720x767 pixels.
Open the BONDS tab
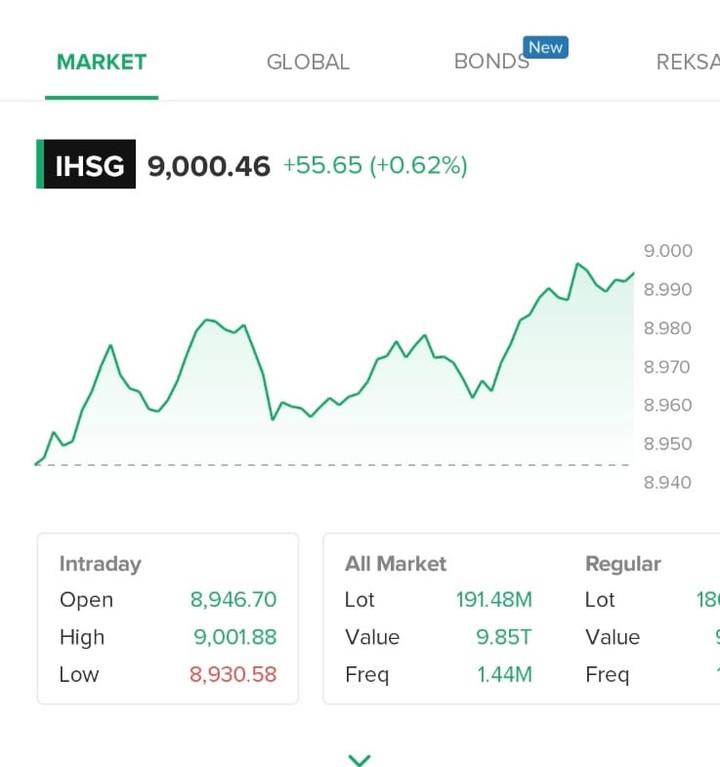(x=491, y=62)
